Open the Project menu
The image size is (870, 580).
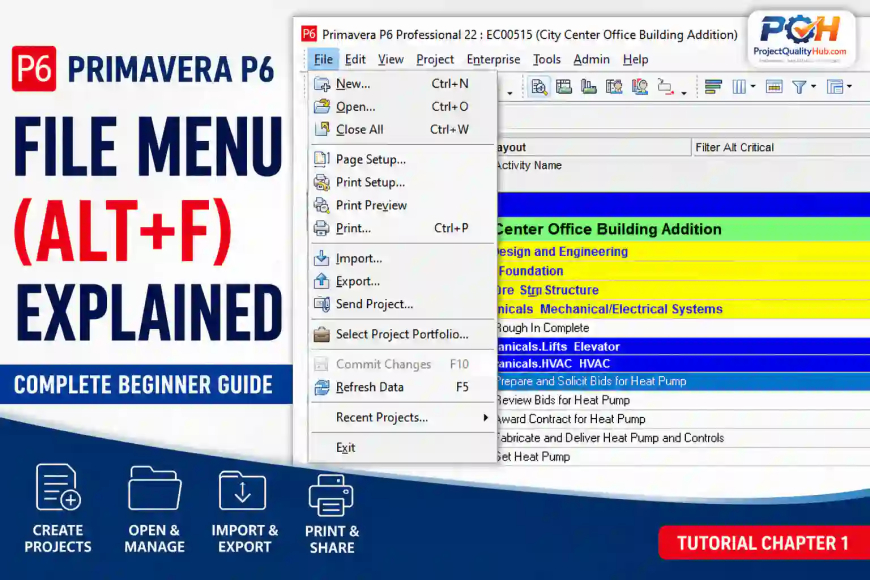coord(435,59)
